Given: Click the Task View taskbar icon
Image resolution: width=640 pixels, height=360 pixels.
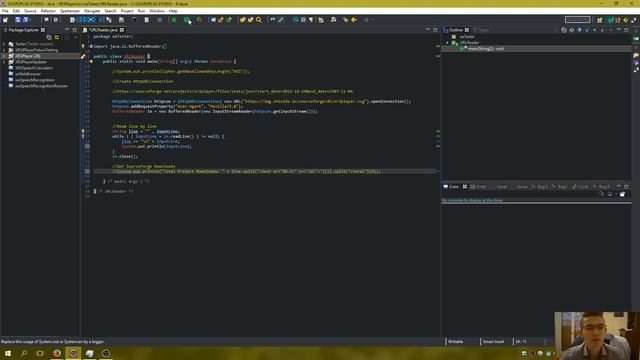Looking at the screenshot, I should pyautogui.click(x=40, y=353).
